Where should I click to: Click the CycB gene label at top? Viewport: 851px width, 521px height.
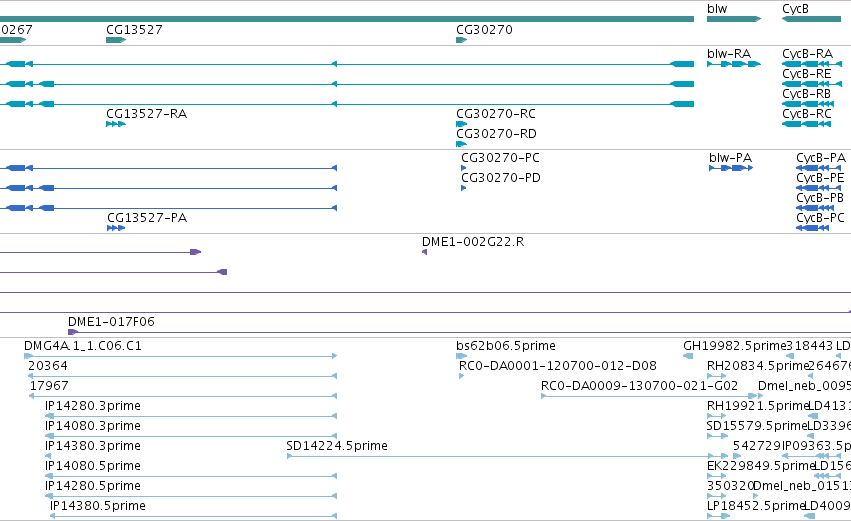coord(795,9)
